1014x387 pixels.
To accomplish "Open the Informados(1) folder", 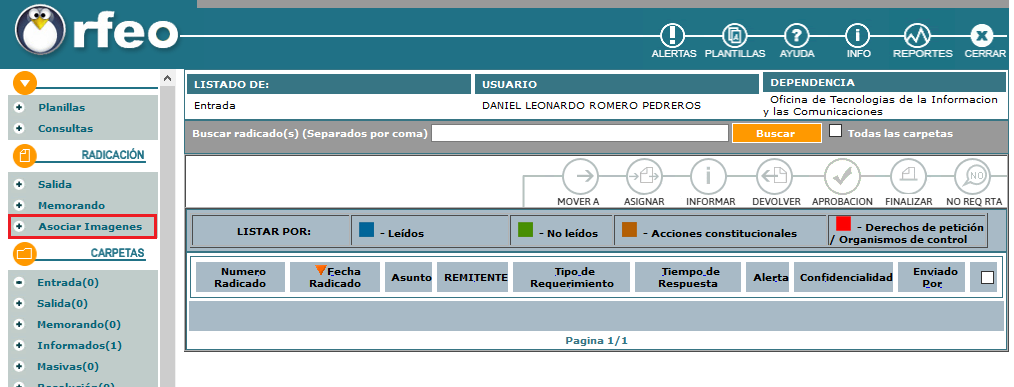I will 80,346.
